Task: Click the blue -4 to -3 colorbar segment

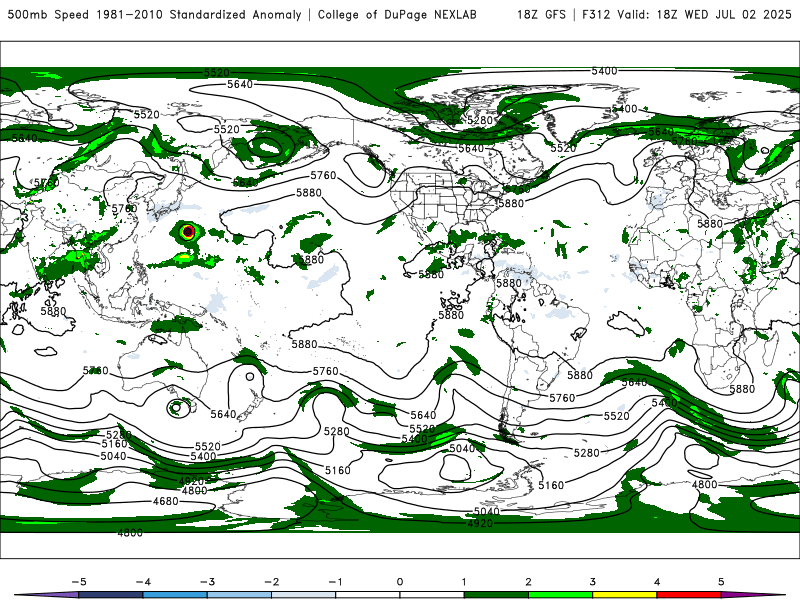Action: click(x=175, y=595)
